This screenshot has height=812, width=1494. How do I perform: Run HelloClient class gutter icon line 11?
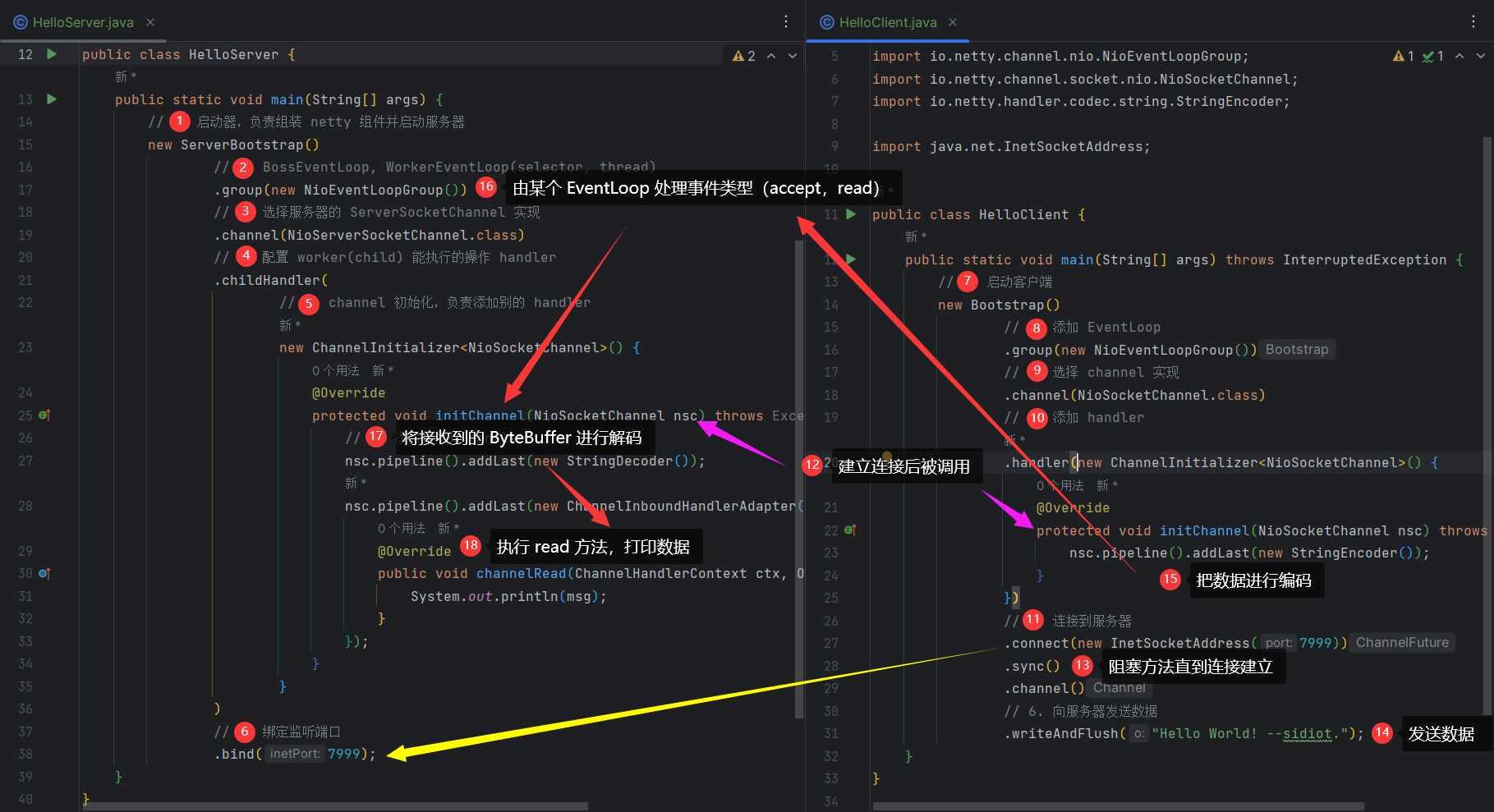851,214
